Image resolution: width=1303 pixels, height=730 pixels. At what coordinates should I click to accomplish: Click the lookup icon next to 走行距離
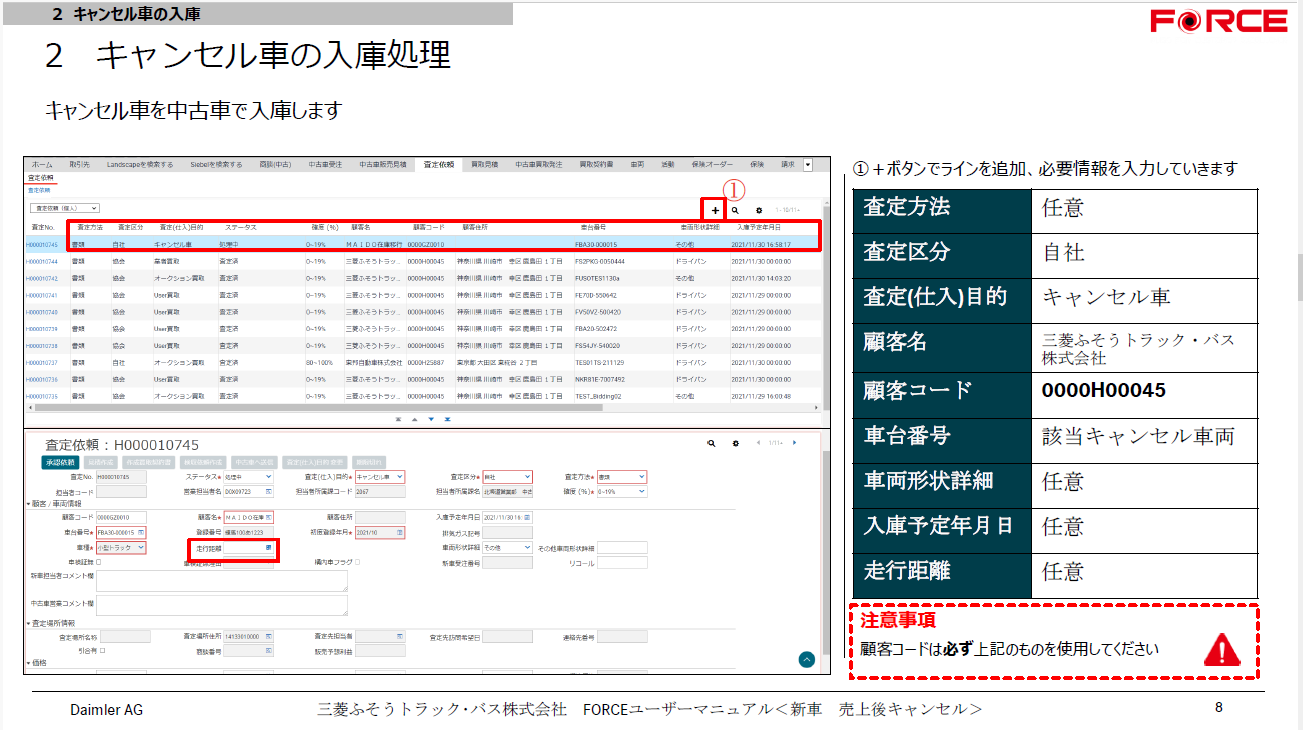click(x=269, y=548)
